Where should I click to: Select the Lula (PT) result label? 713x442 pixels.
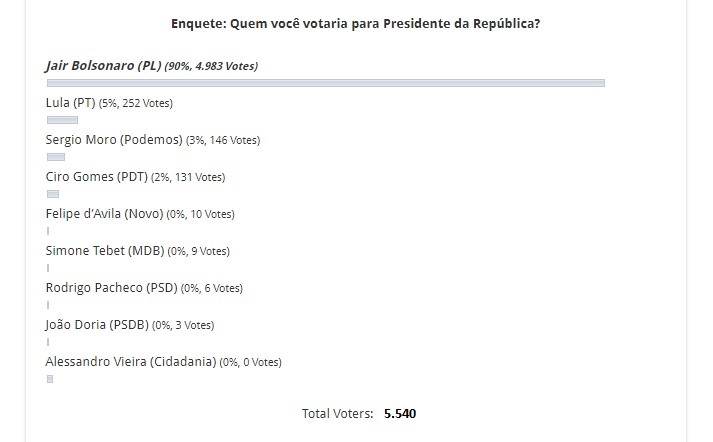pos(71,103)
